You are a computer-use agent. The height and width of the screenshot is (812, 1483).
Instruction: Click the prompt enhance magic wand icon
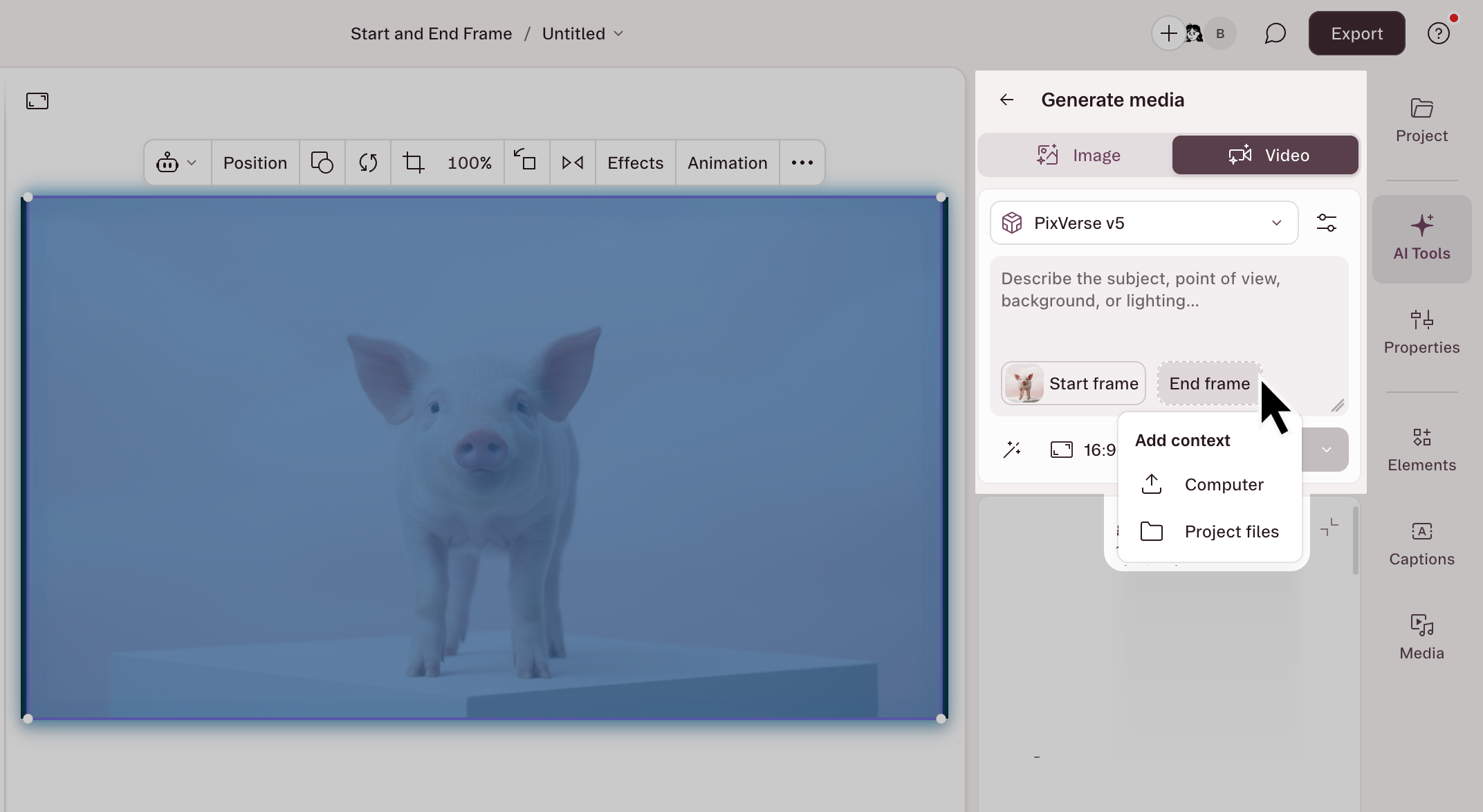(x=1013, y=450)
